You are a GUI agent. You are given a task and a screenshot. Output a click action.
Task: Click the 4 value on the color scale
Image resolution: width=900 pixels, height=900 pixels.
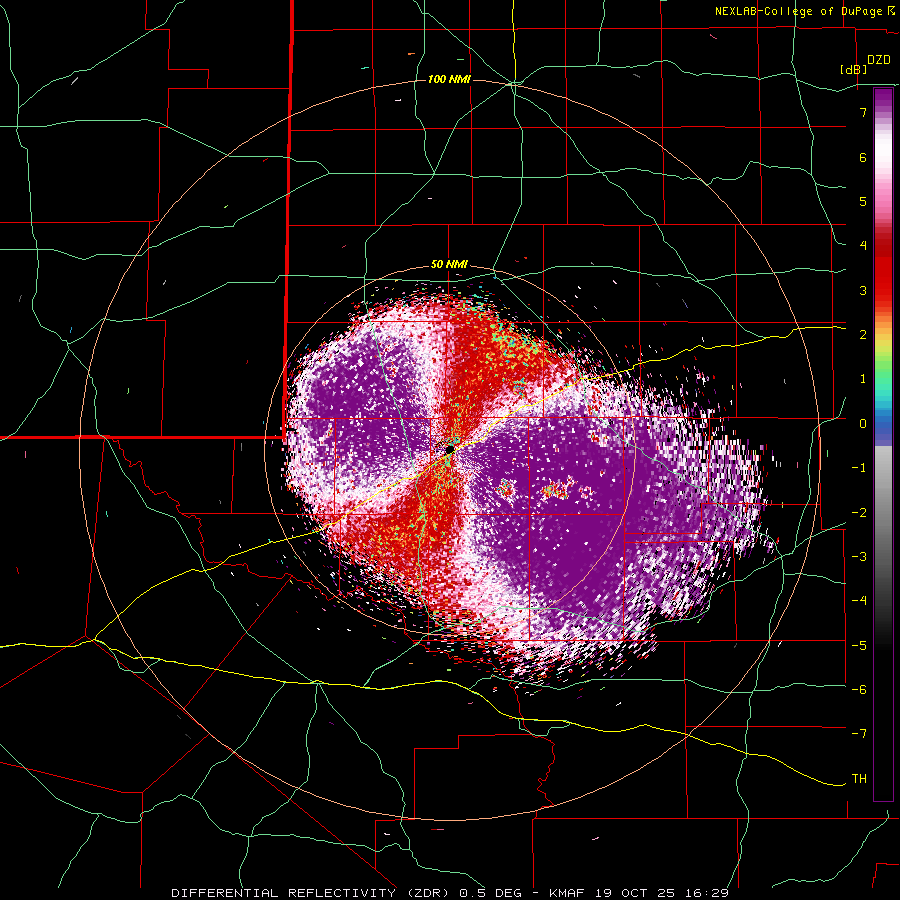(863, 246)
